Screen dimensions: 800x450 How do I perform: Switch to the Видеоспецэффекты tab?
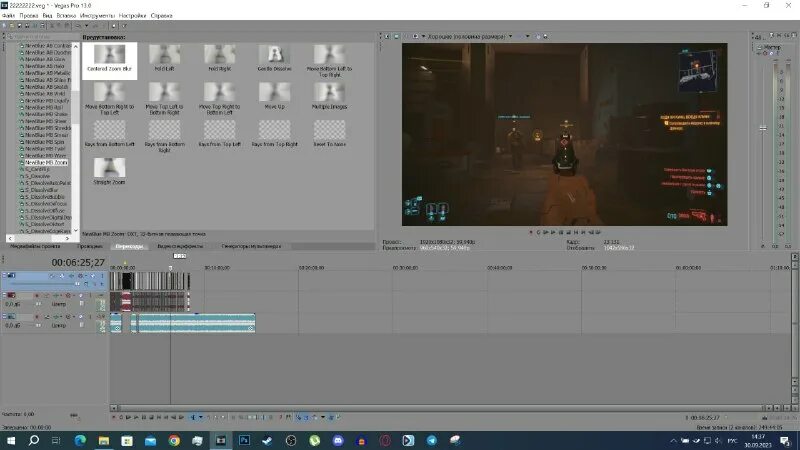pos(180,246)
